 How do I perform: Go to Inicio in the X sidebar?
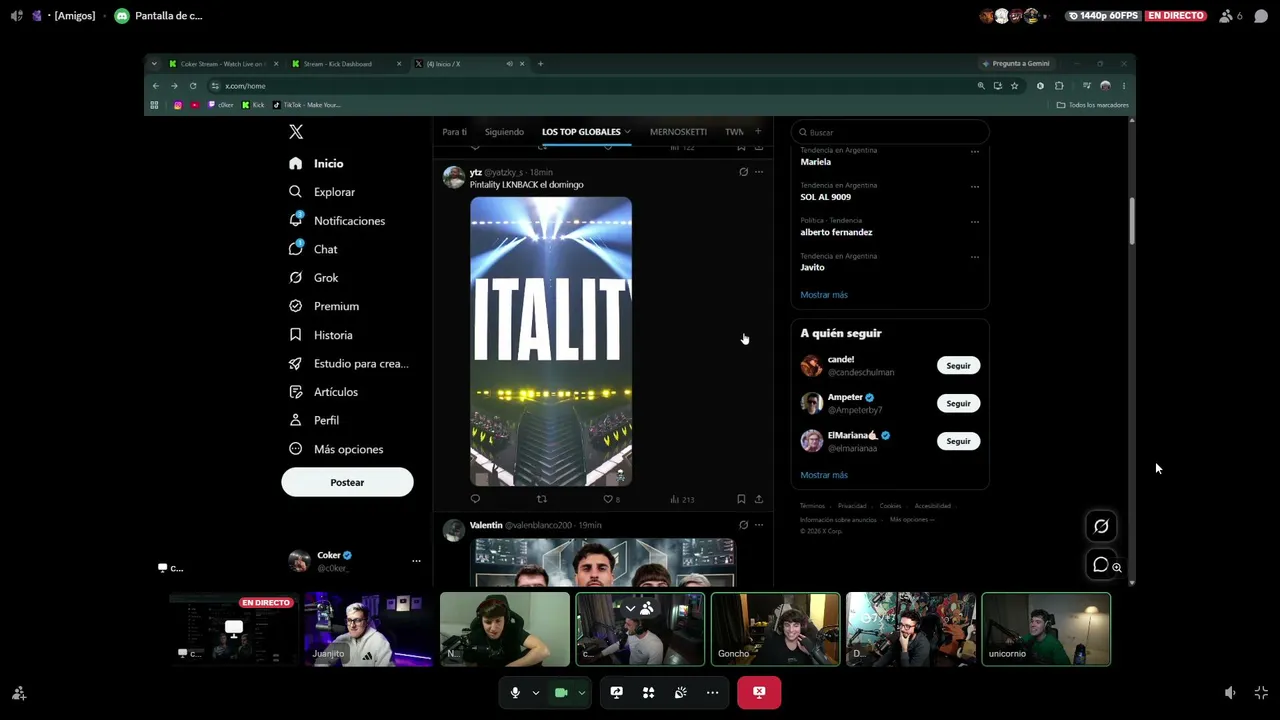coord(316,163)
